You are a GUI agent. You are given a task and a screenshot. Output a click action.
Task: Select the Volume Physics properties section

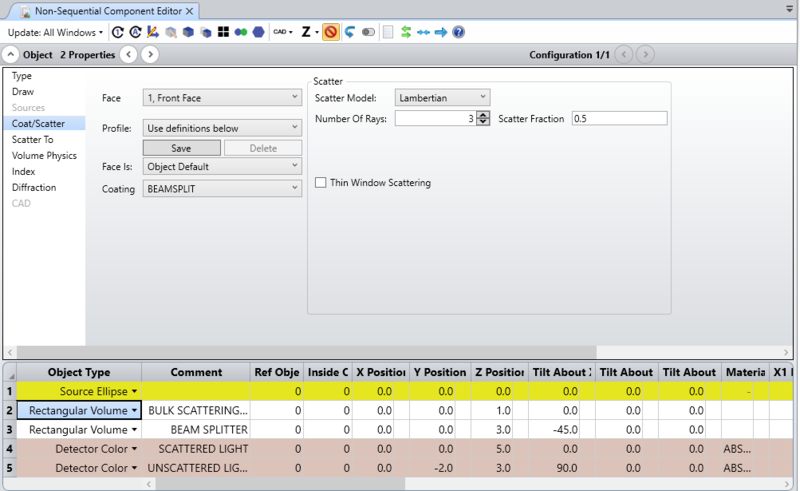(x=44, y=156)
